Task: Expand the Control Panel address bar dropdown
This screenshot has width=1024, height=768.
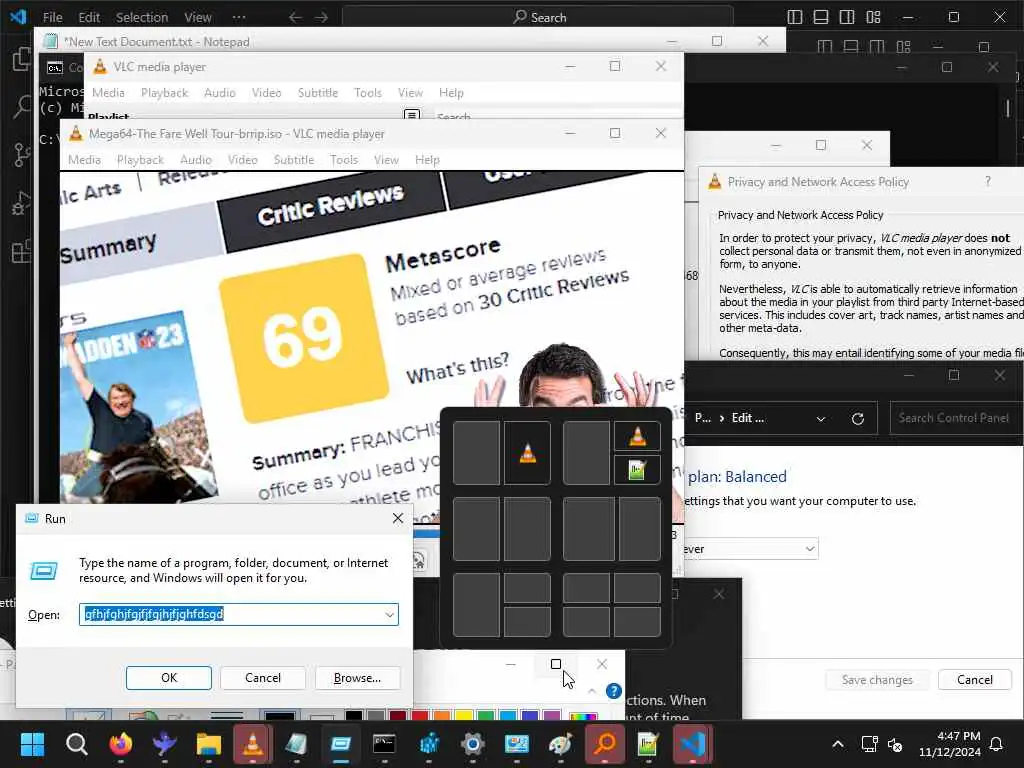Action: pos(821,419)
